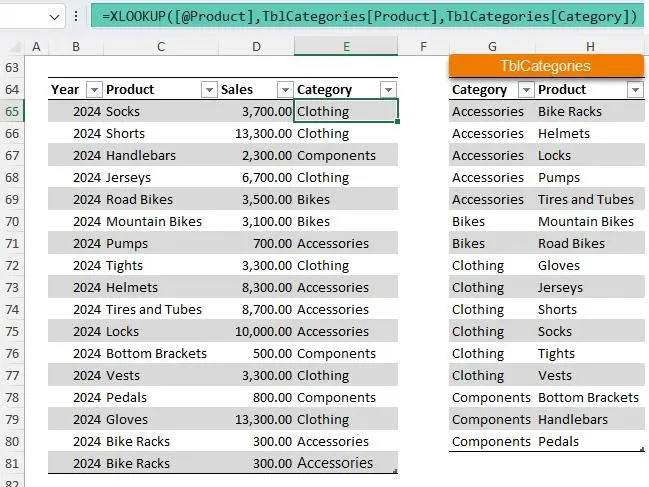Click inside the XLOOKUP formula bar
This screenshot has height=487, width=649.
tap(368, 16)
